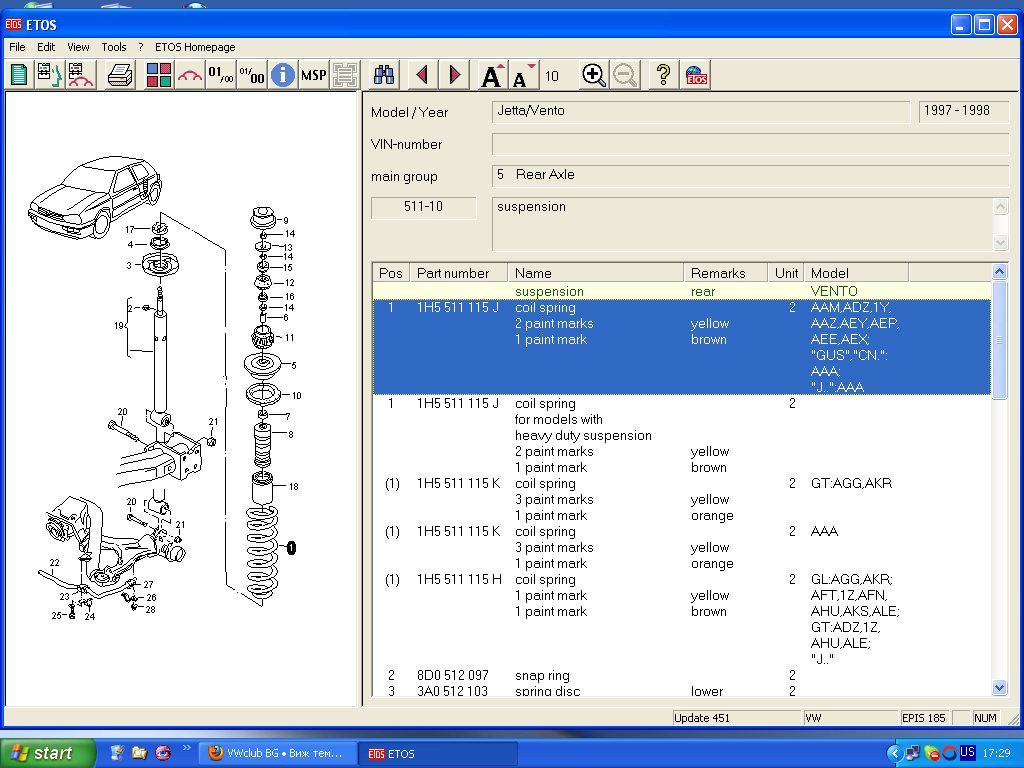1024x768 pixels.
Task: Click the printer icon in toolbar
Action: (120, 75)
